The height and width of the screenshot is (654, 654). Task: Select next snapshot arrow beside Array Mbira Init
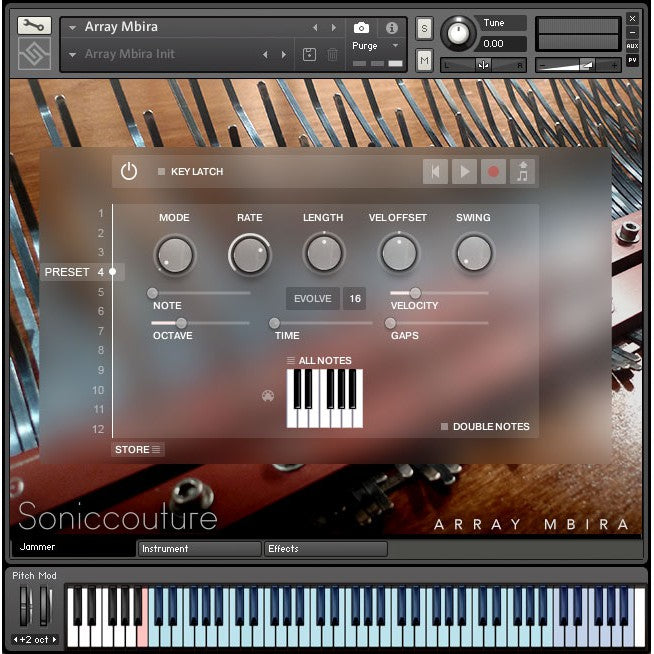point(284,55)
